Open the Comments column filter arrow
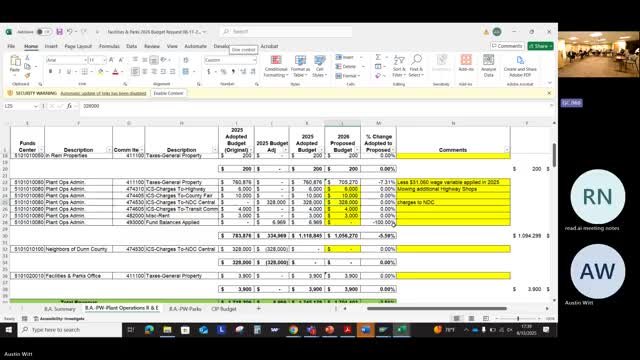640x360 pixels. [x=507, y=150]
